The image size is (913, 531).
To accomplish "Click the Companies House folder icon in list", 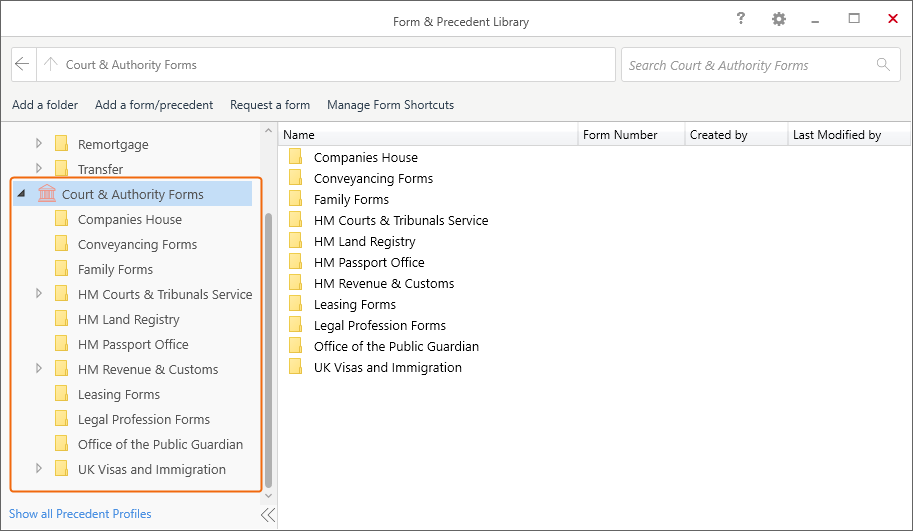I will point(296,157).
